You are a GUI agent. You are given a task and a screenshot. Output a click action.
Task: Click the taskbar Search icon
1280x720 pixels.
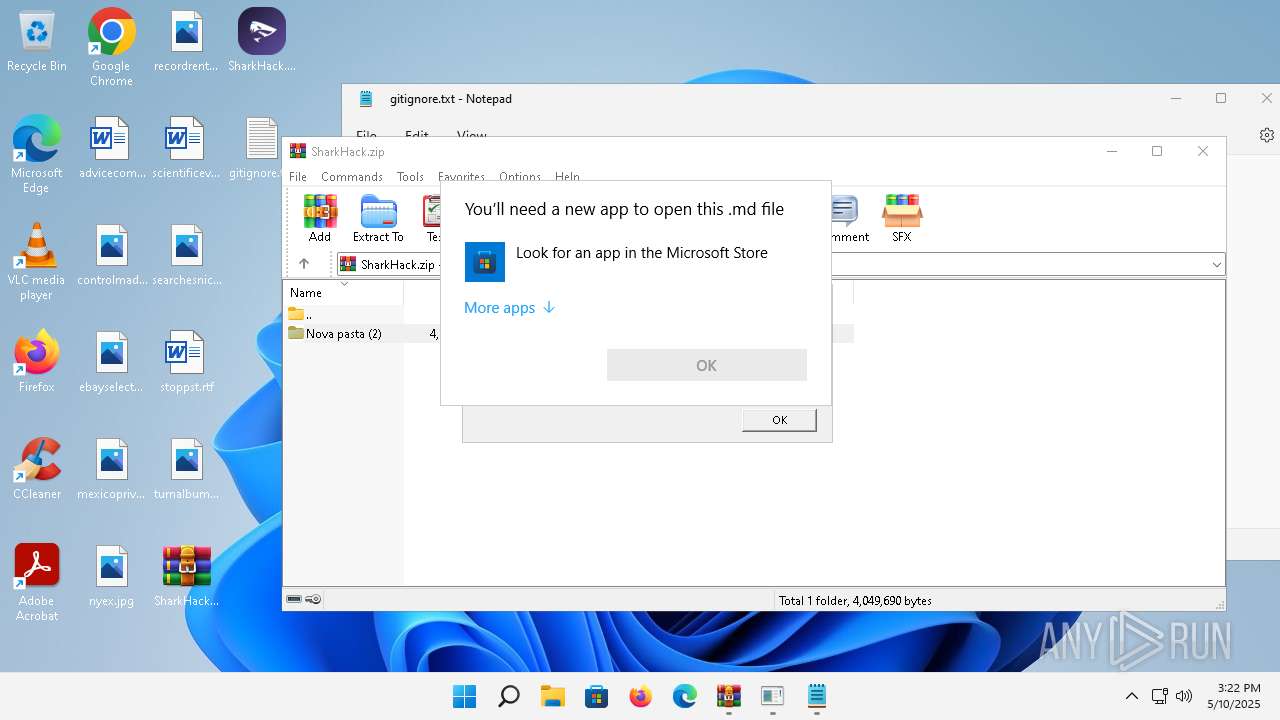pos(508,696)
